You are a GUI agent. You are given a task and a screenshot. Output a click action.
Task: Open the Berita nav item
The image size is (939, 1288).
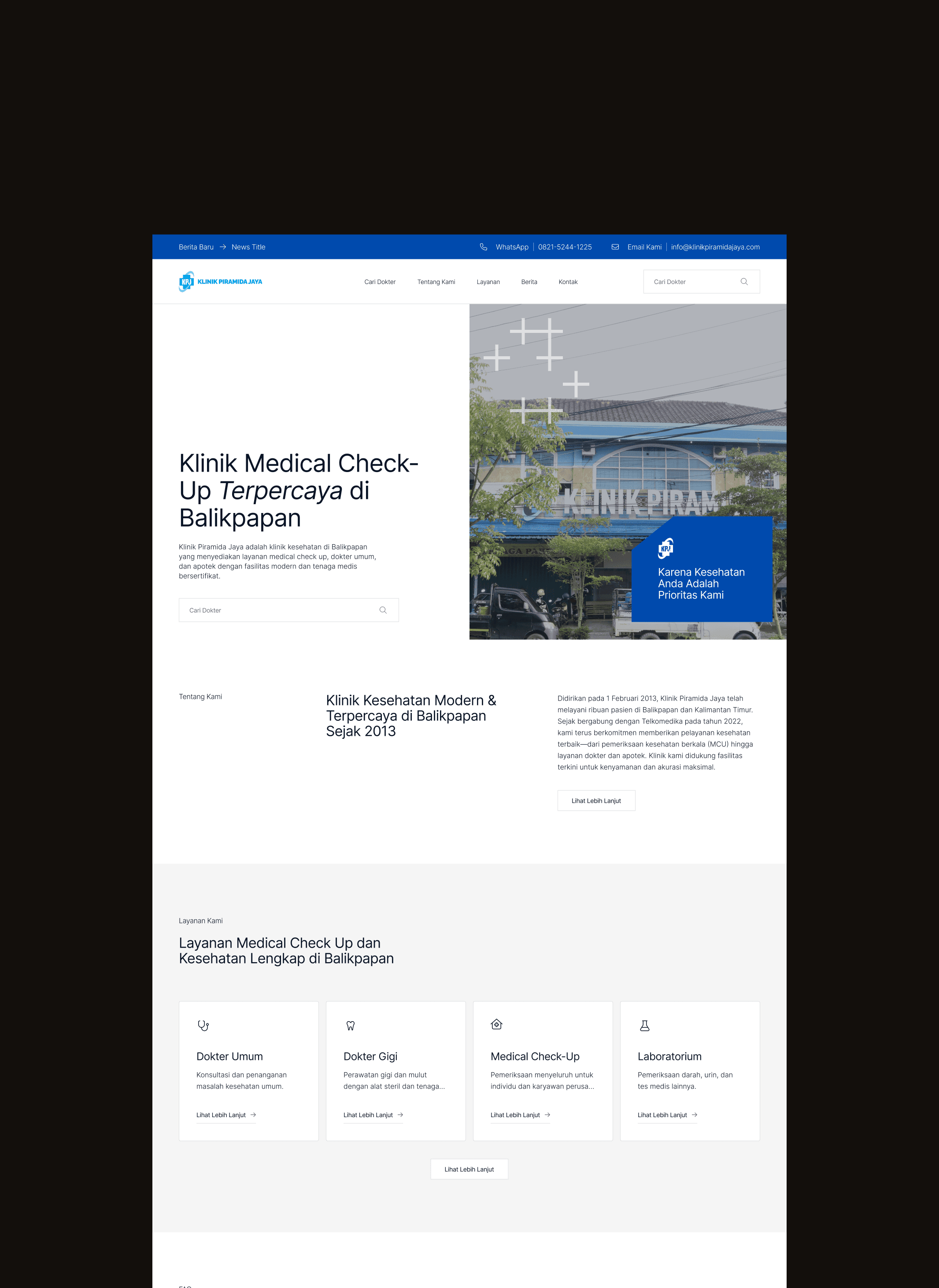coord(529,282)
